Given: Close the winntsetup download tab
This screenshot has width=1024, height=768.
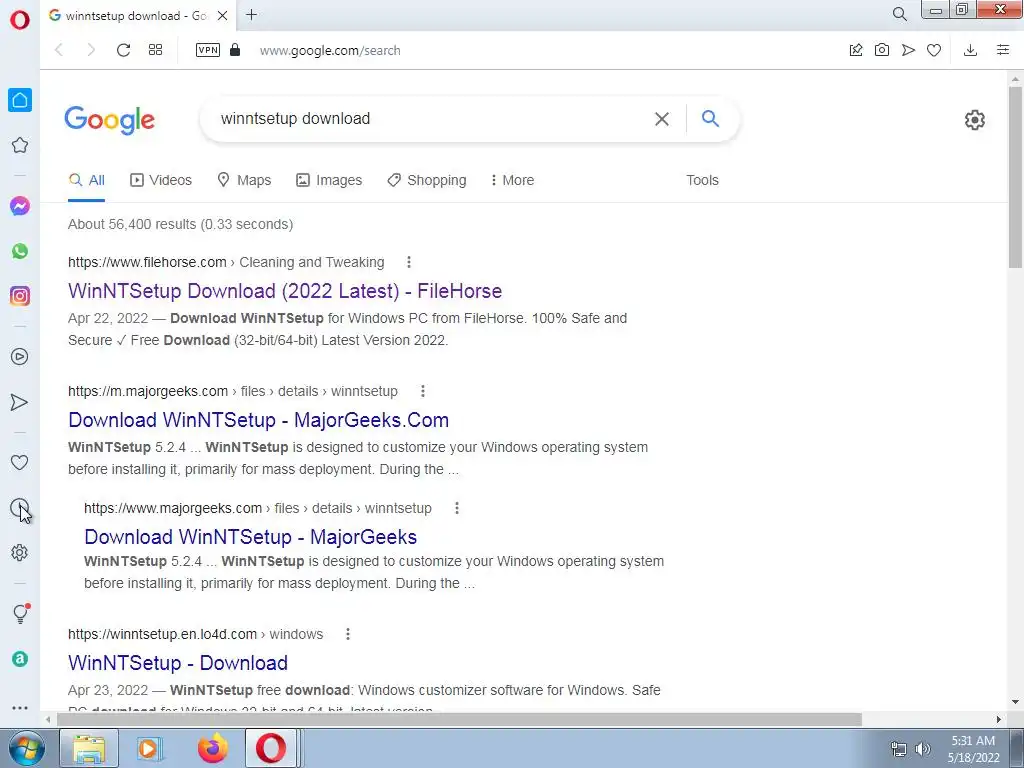Looking at the screenshot, I should point(223,15).
